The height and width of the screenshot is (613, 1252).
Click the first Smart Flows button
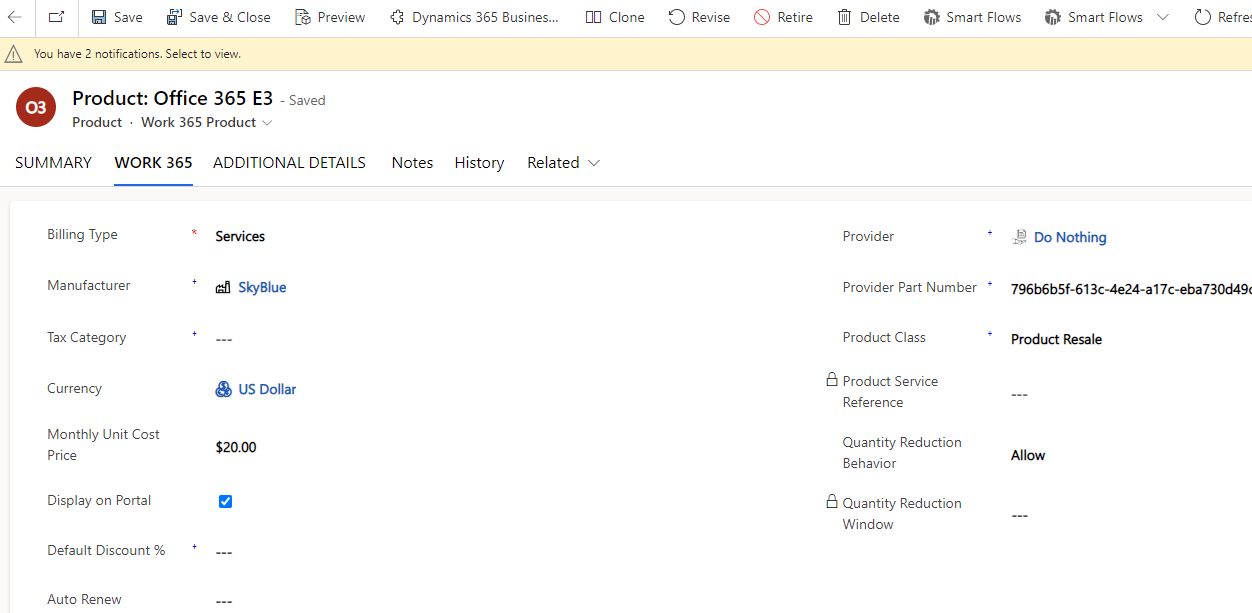pos(972,17)
